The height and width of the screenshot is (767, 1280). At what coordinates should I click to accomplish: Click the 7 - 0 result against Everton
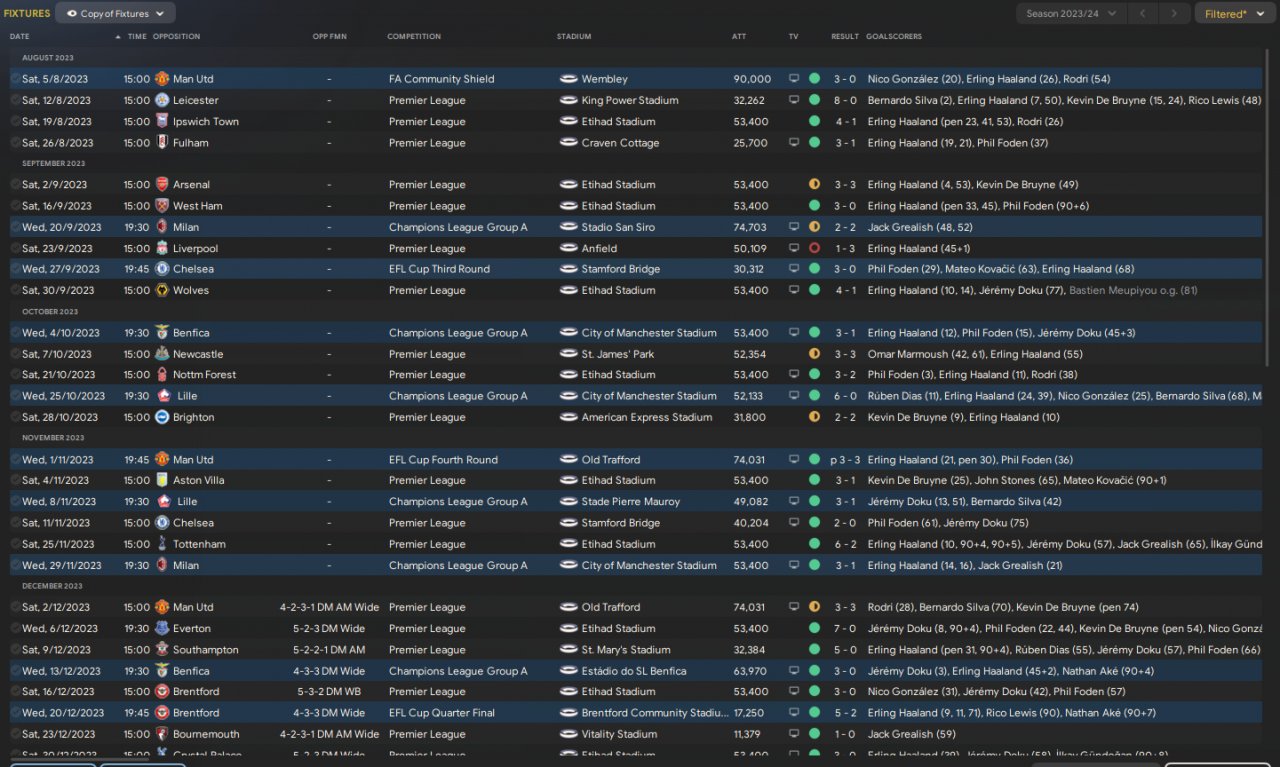pos(845,629)
